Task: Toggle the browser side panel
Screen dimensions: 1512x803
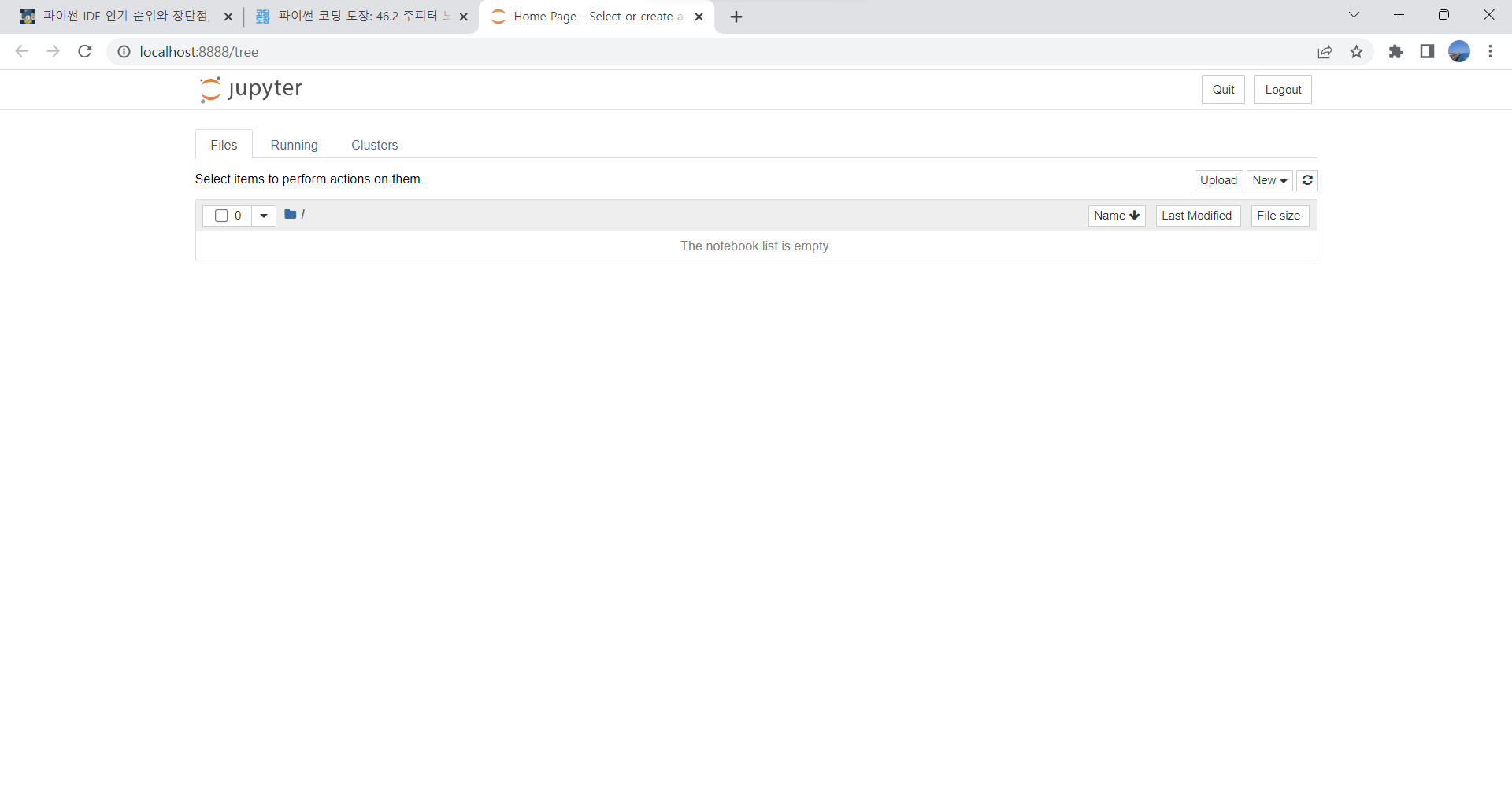Action: [x=1427, y=52]
